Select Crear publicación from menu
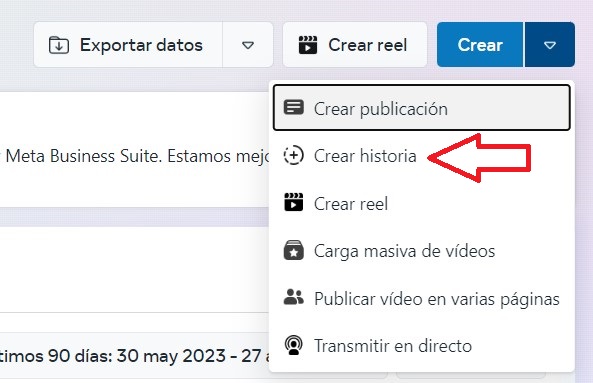 click(x=421, y=108)
